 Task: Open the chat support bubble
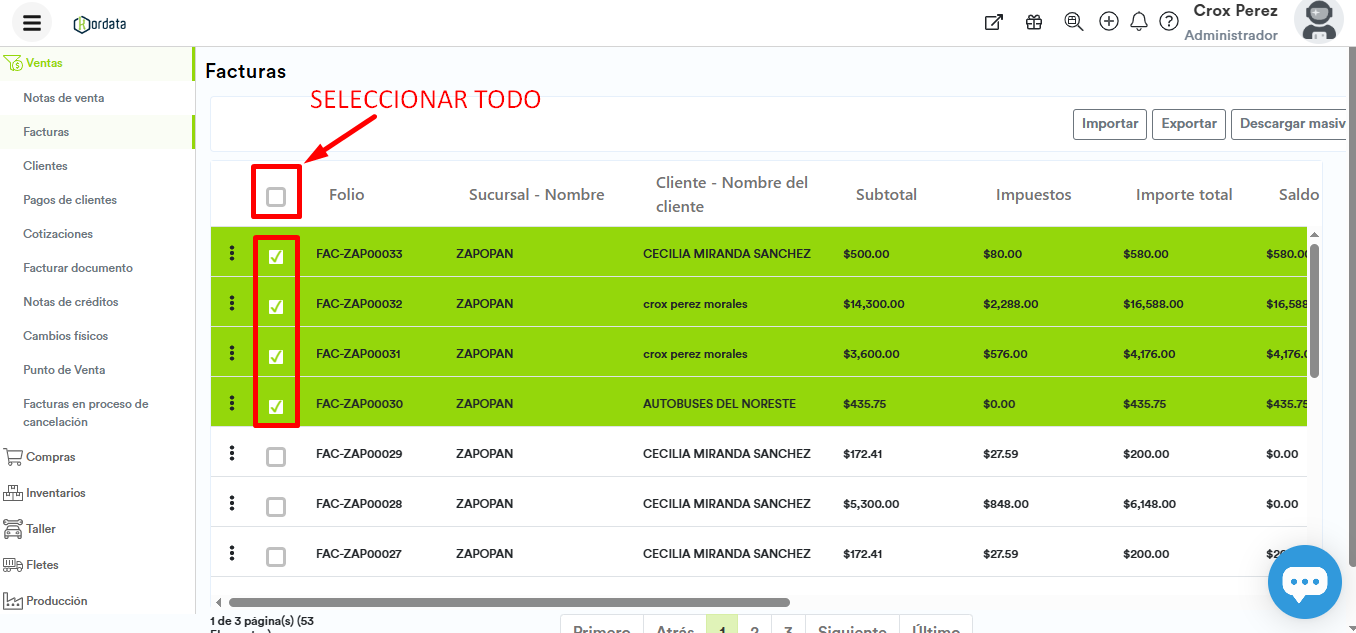(1304, 582)
